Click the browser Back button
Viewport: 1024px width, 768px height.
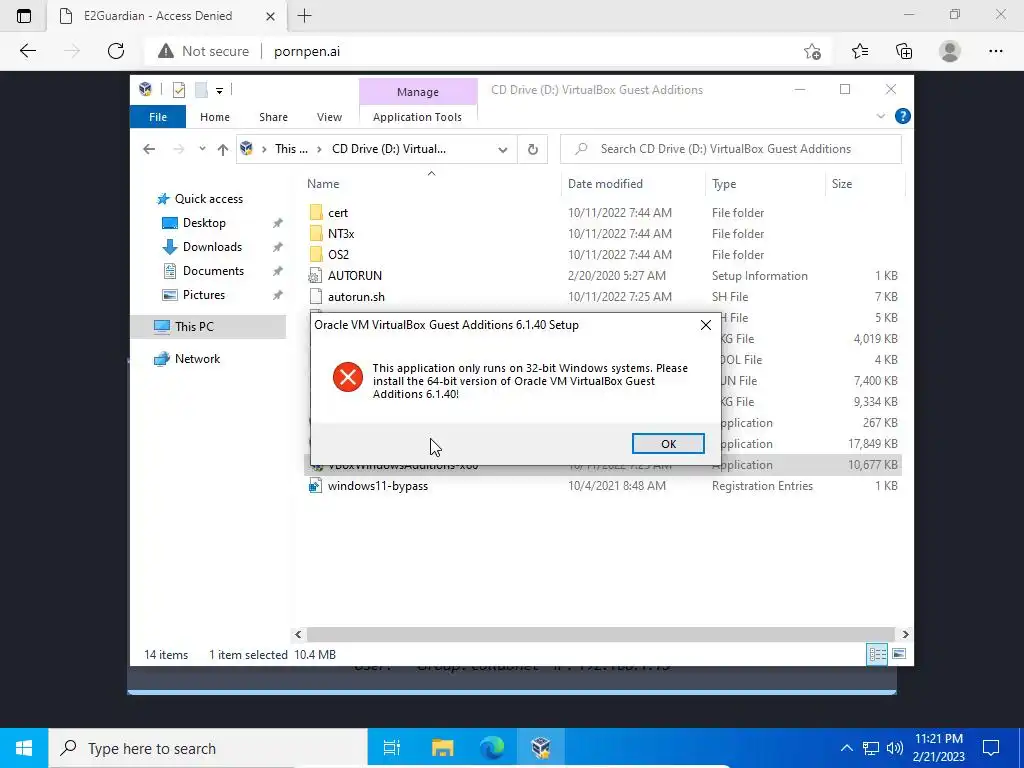(x=28, y=51)
